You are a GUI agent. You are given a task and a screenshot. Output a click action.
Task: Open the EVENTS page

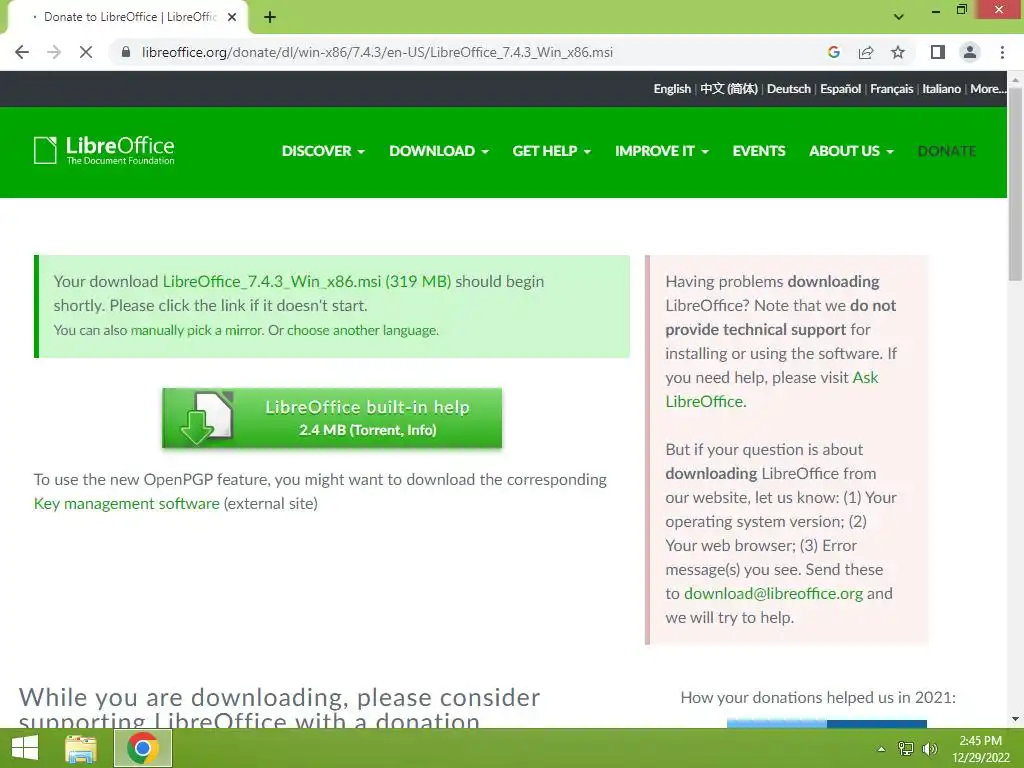coord(759,151)
